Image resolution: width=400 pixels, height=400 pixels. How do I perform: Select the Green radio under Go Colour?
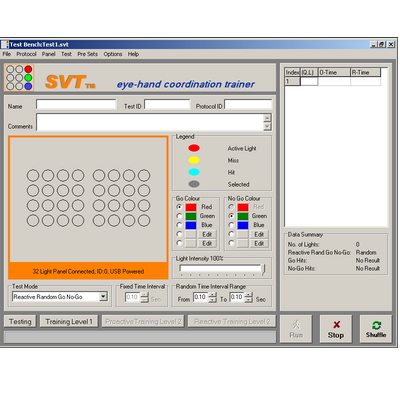[x=179, y=216]
